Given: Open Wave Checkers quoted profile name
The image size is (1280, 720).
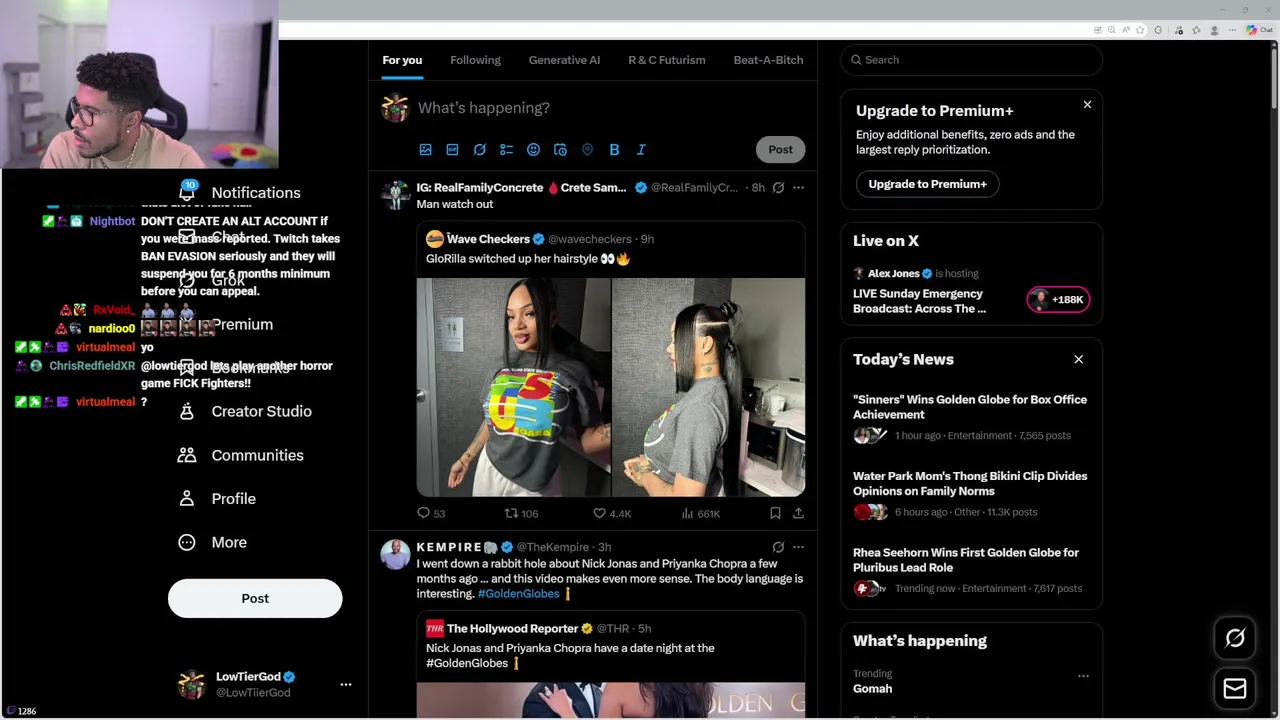Looking at the screenshot, I should 488,239.
